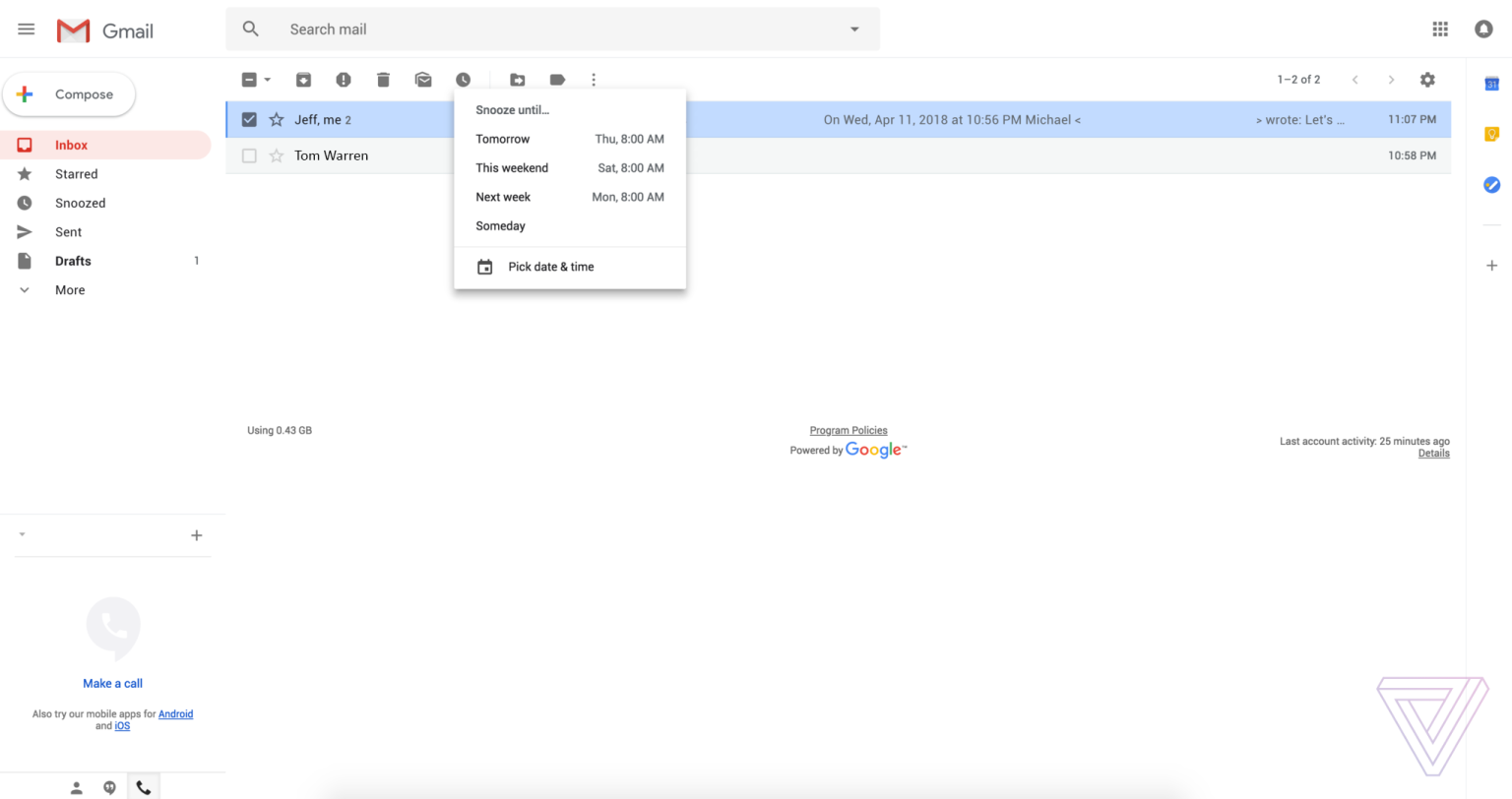Choose Pick date & time from snooze menu

[x=550, y=267]
